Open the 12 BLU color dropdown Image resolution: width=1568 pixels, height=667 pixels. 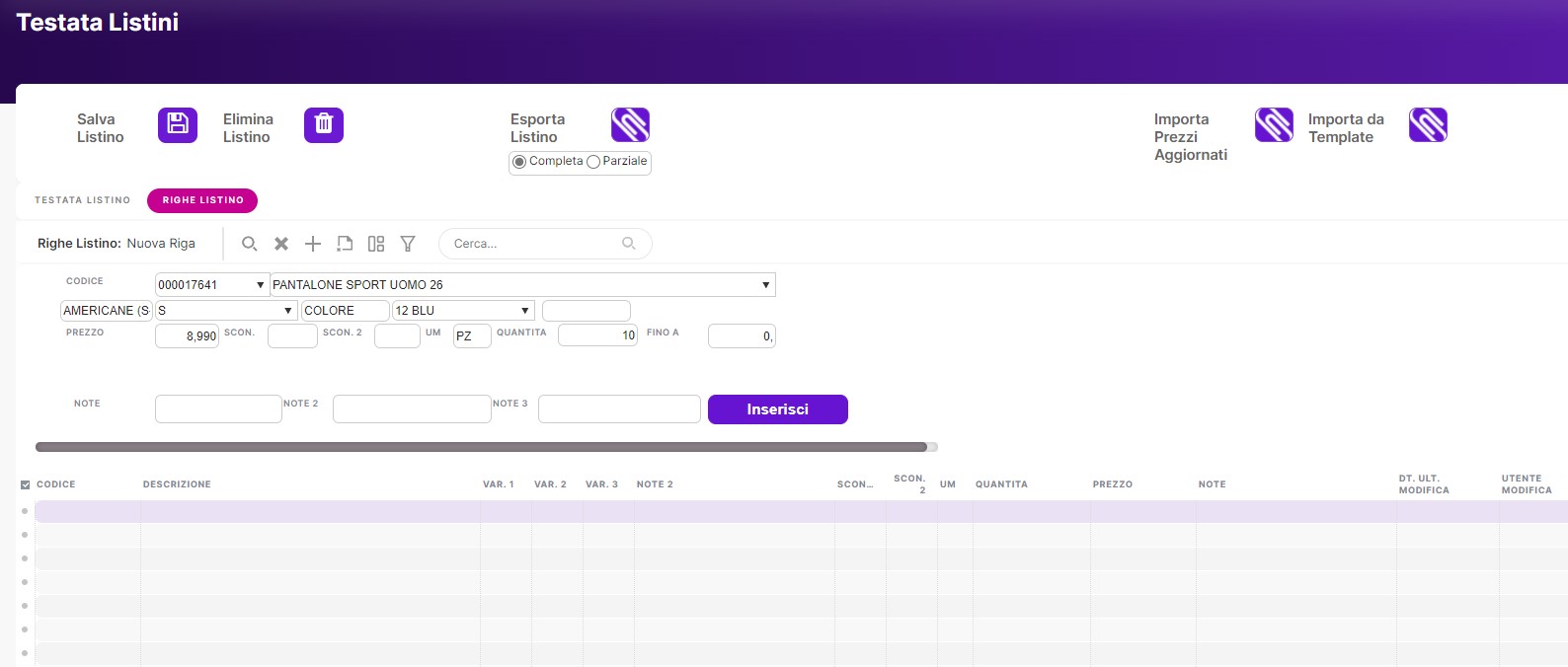coord(524,311)
